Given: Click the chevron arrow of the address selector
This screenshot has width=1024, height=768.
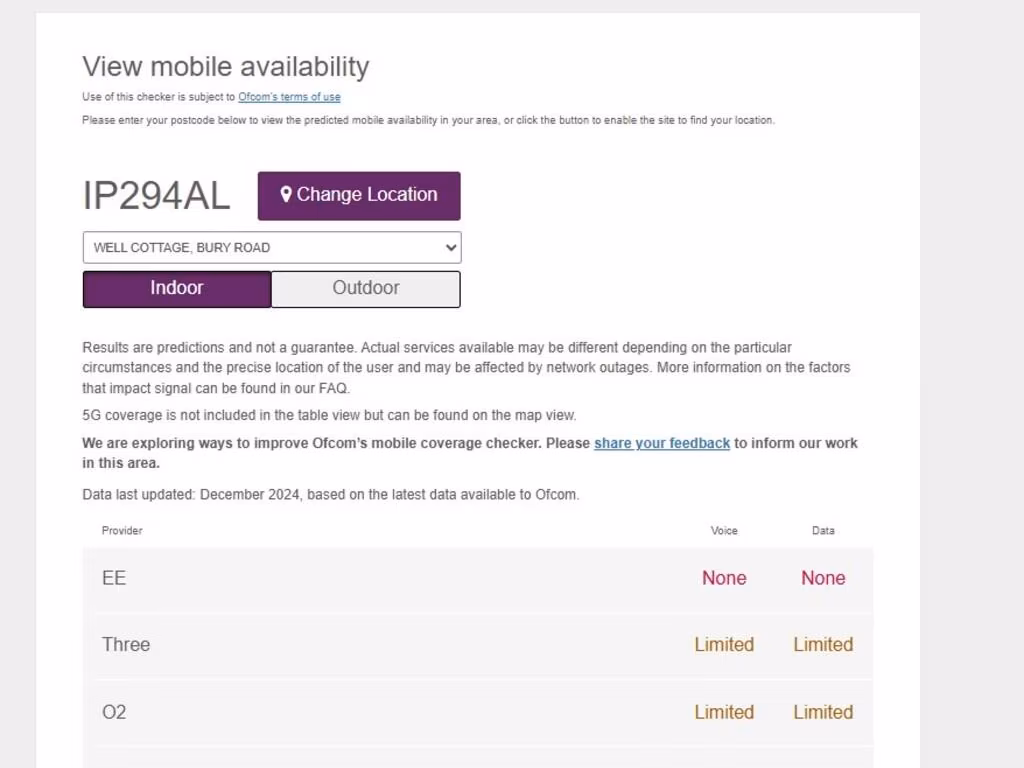Looking at the screenshot, I should pos(451,248).
